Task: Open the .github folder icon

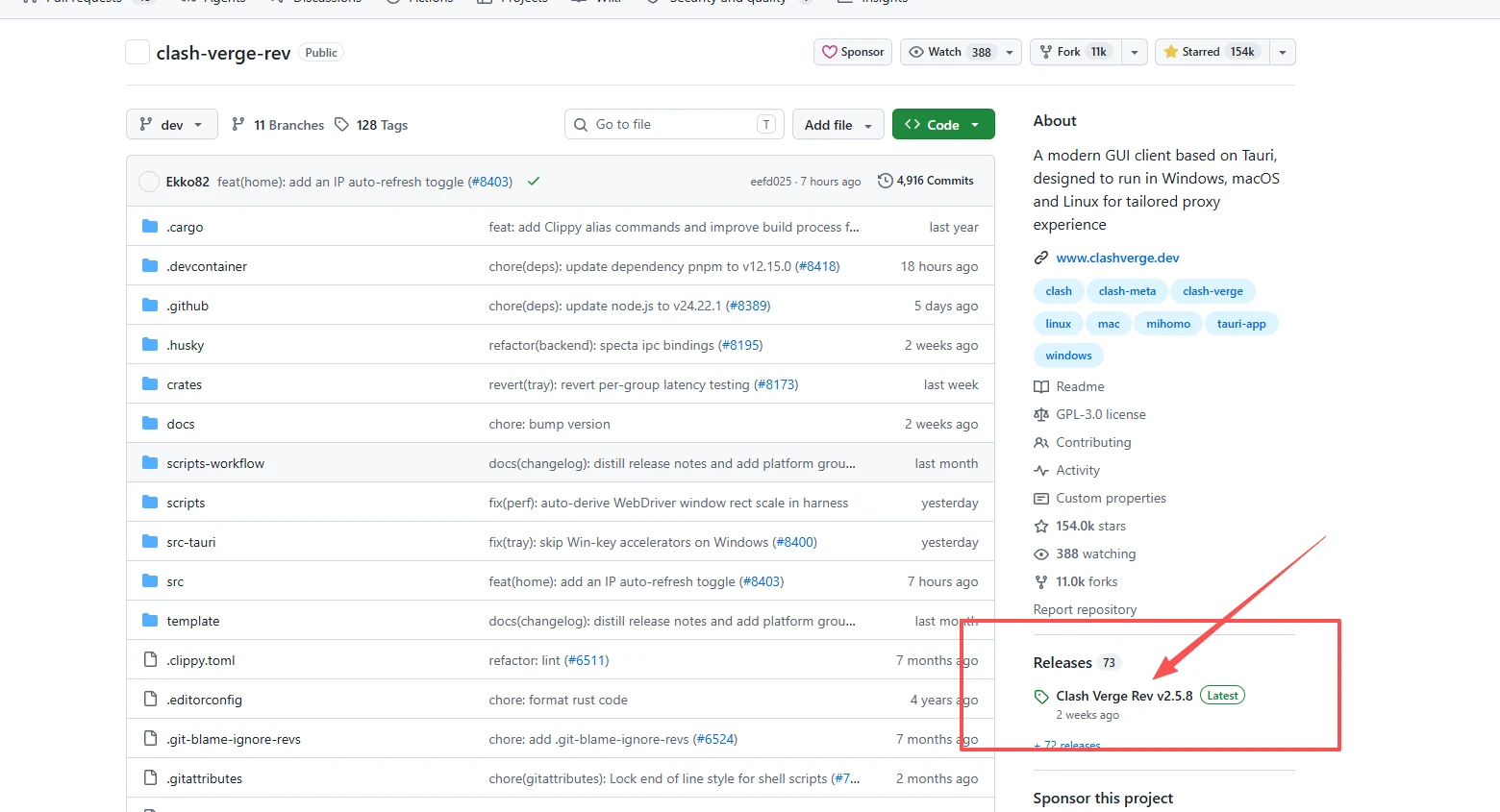Action: click(x=150, y=306)
